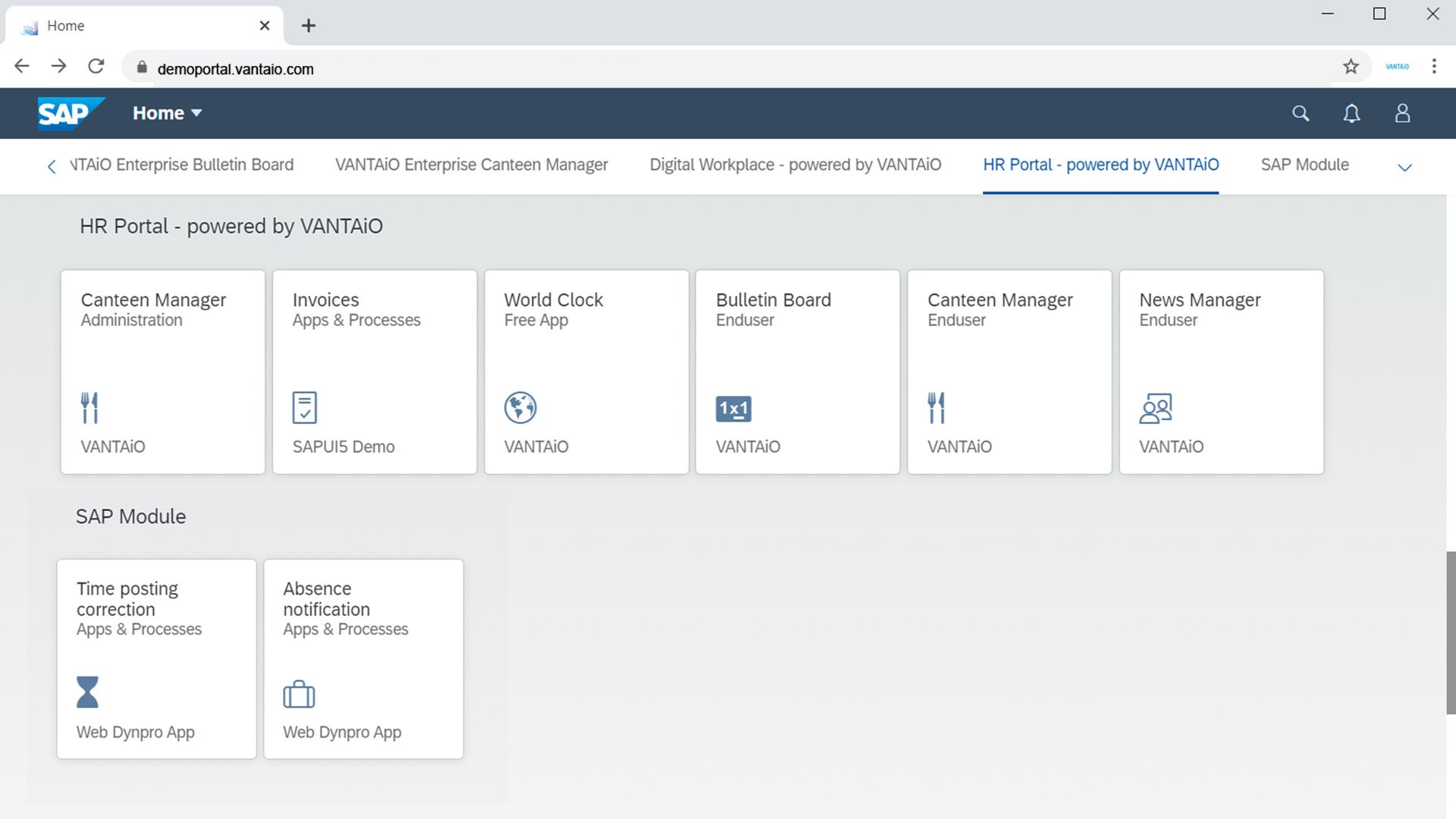Select VANTAiO Enterprise Bulletin Board tab
Image resolution: width=1456 pixels, height=819 pixels.
(x=181, y=165)
